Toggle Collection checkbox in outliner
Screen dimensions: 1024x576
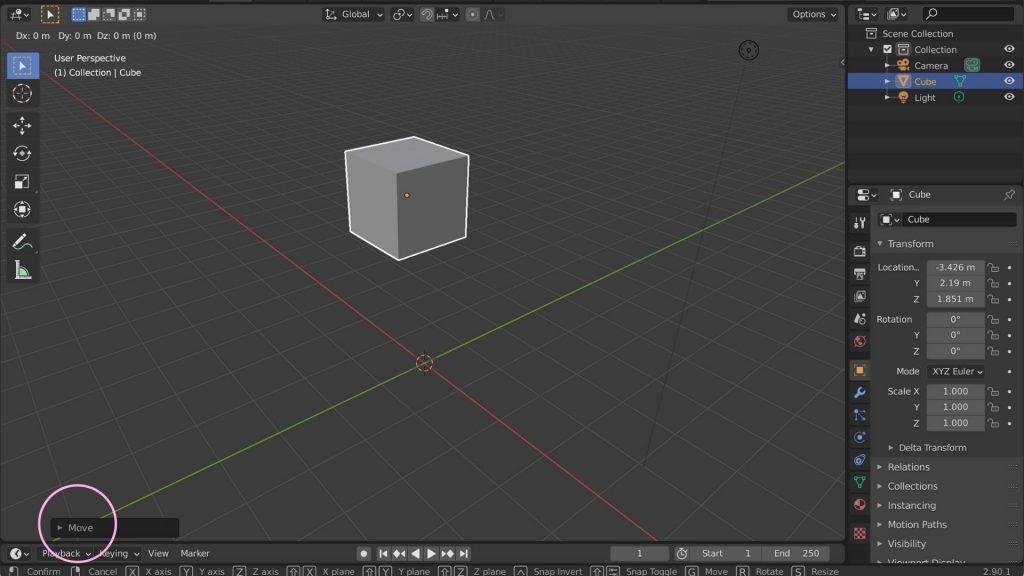coord(887,50)
